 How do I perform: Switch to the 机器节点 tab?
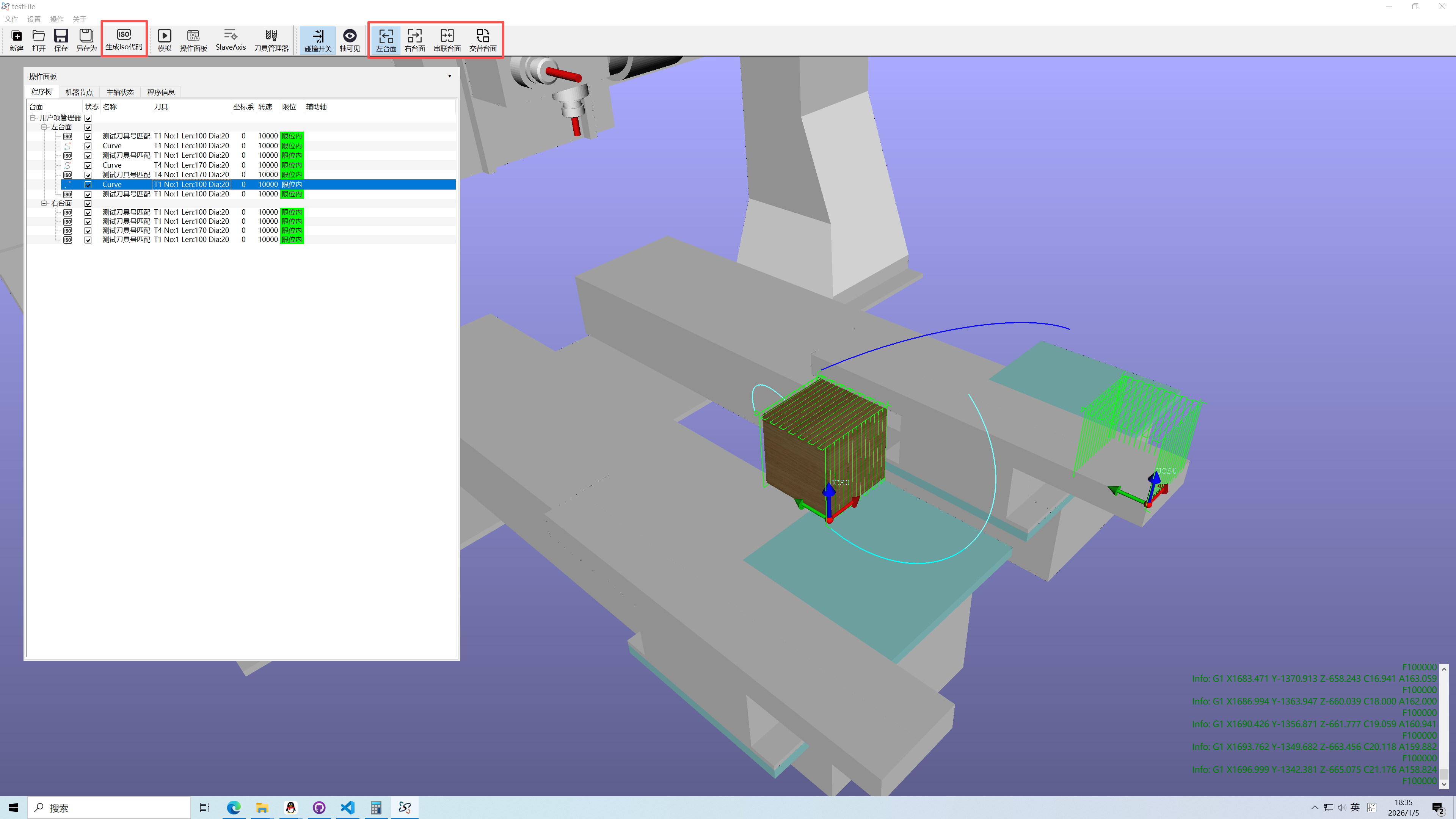[78, 92]
